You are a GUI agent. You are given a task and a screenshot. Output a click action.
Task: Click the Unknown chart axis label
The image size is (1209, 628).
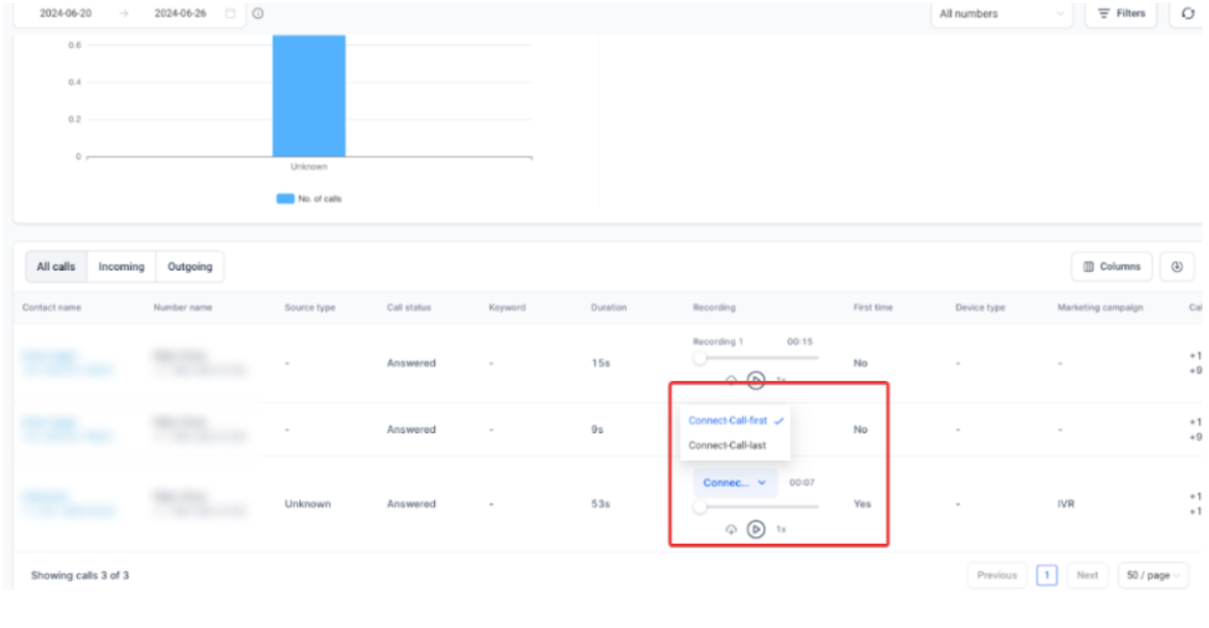309,167
